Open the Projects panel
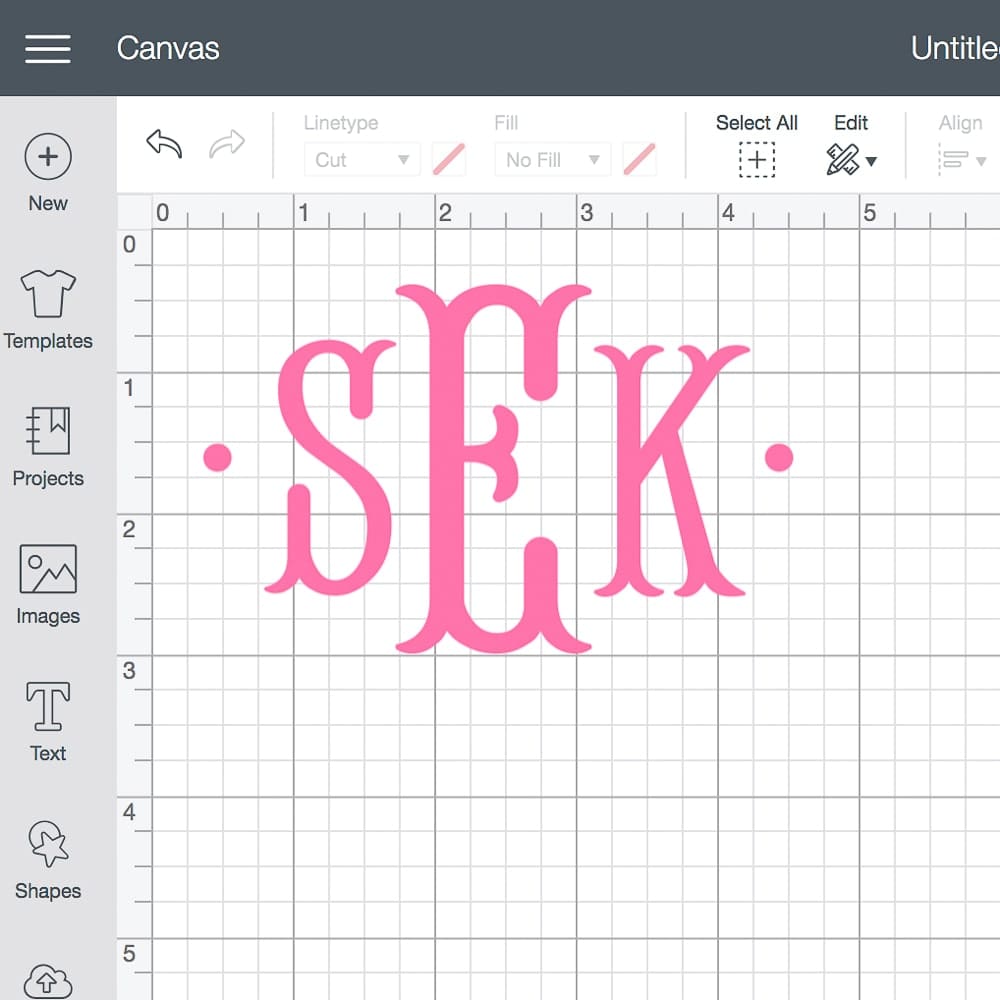 [48, 447]
